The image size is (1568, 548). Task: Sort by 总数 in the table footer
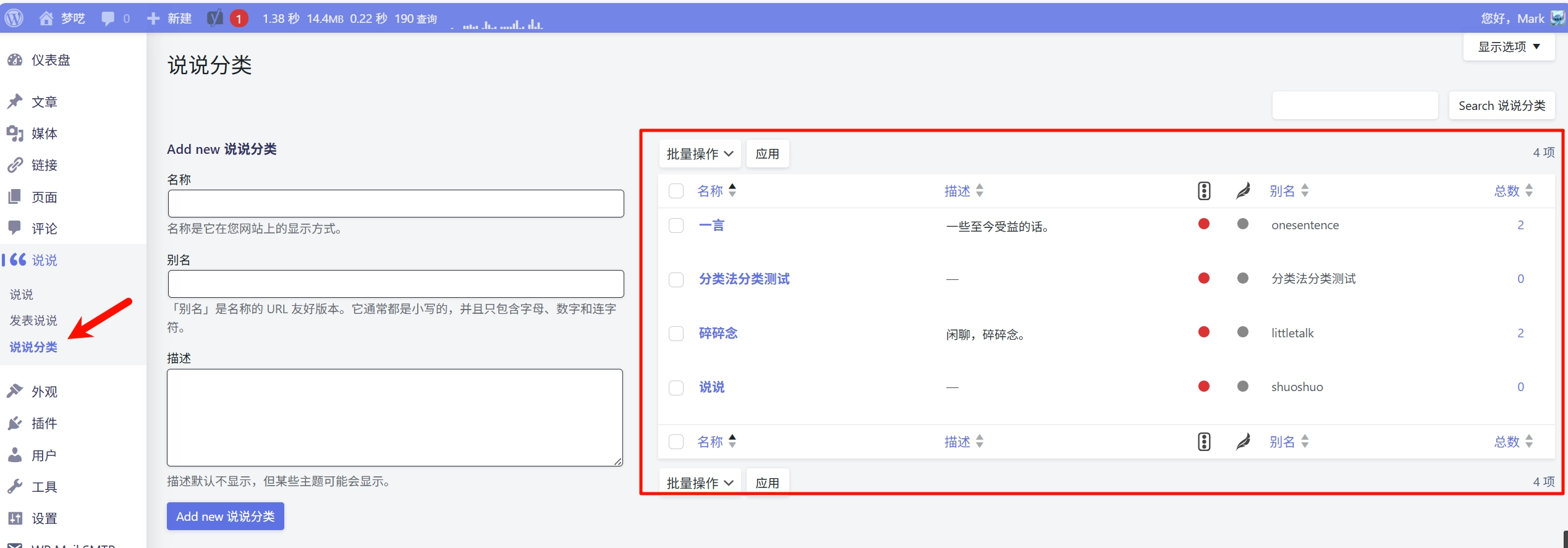coord(1514,442)
